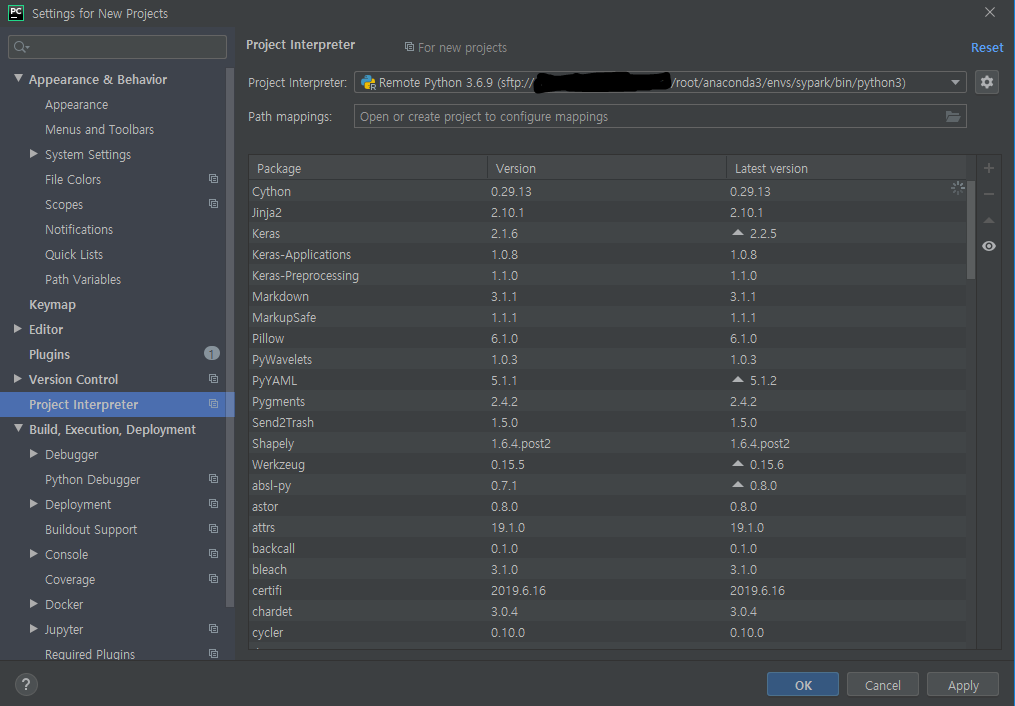Sort by the Package column header
1015x706 pixels.
[368, 168]
